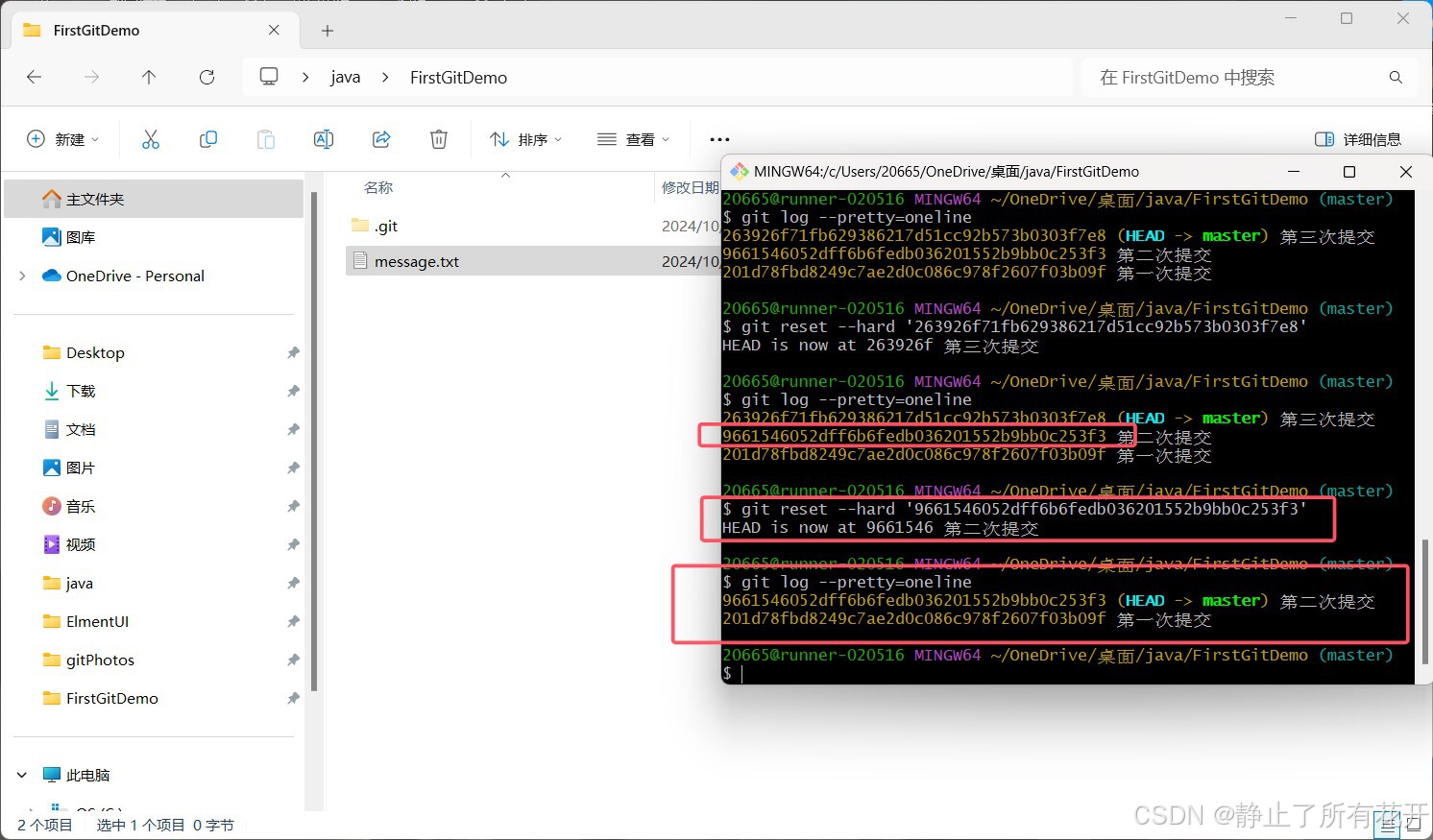Open the 排序 sort dropdown

(525, 139)
